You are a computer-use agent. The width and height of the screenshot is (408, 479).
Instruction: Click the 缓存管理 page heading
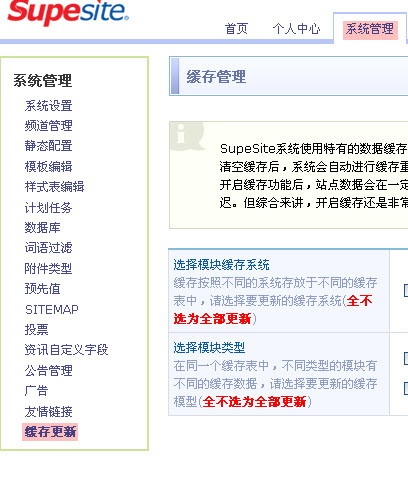(216, 77)
